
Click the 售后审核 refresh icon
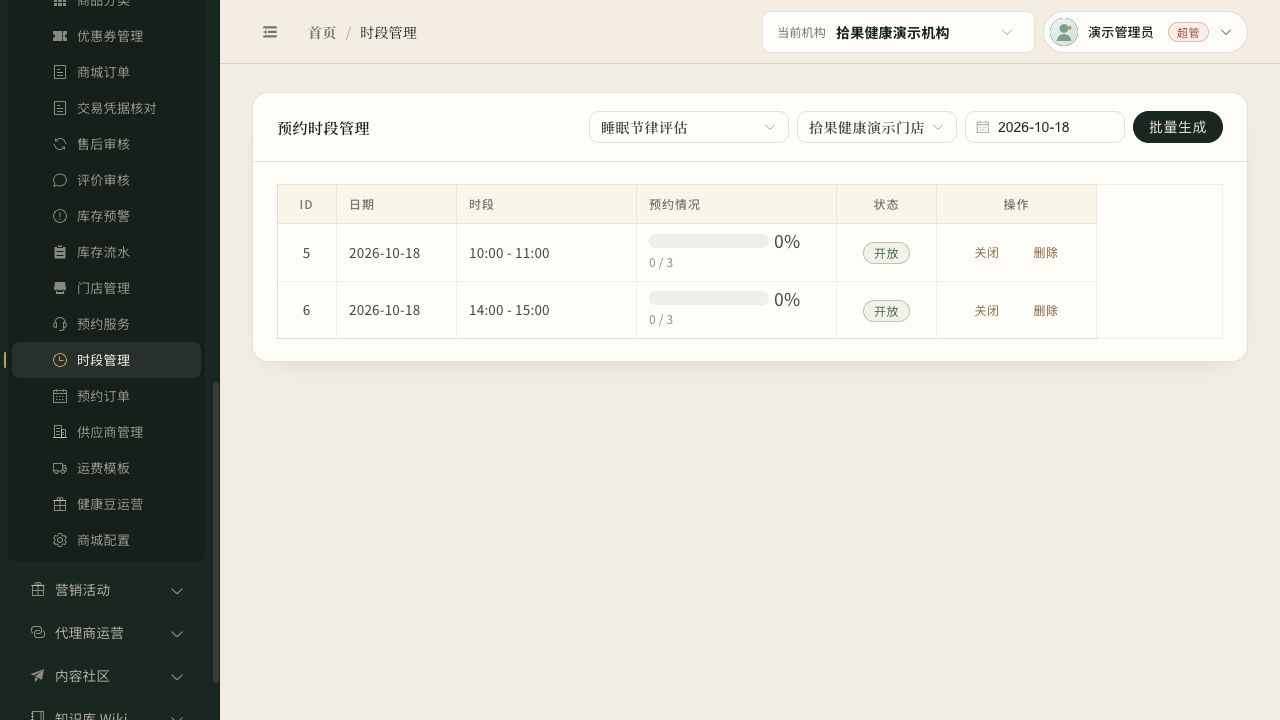pos(60,144)
